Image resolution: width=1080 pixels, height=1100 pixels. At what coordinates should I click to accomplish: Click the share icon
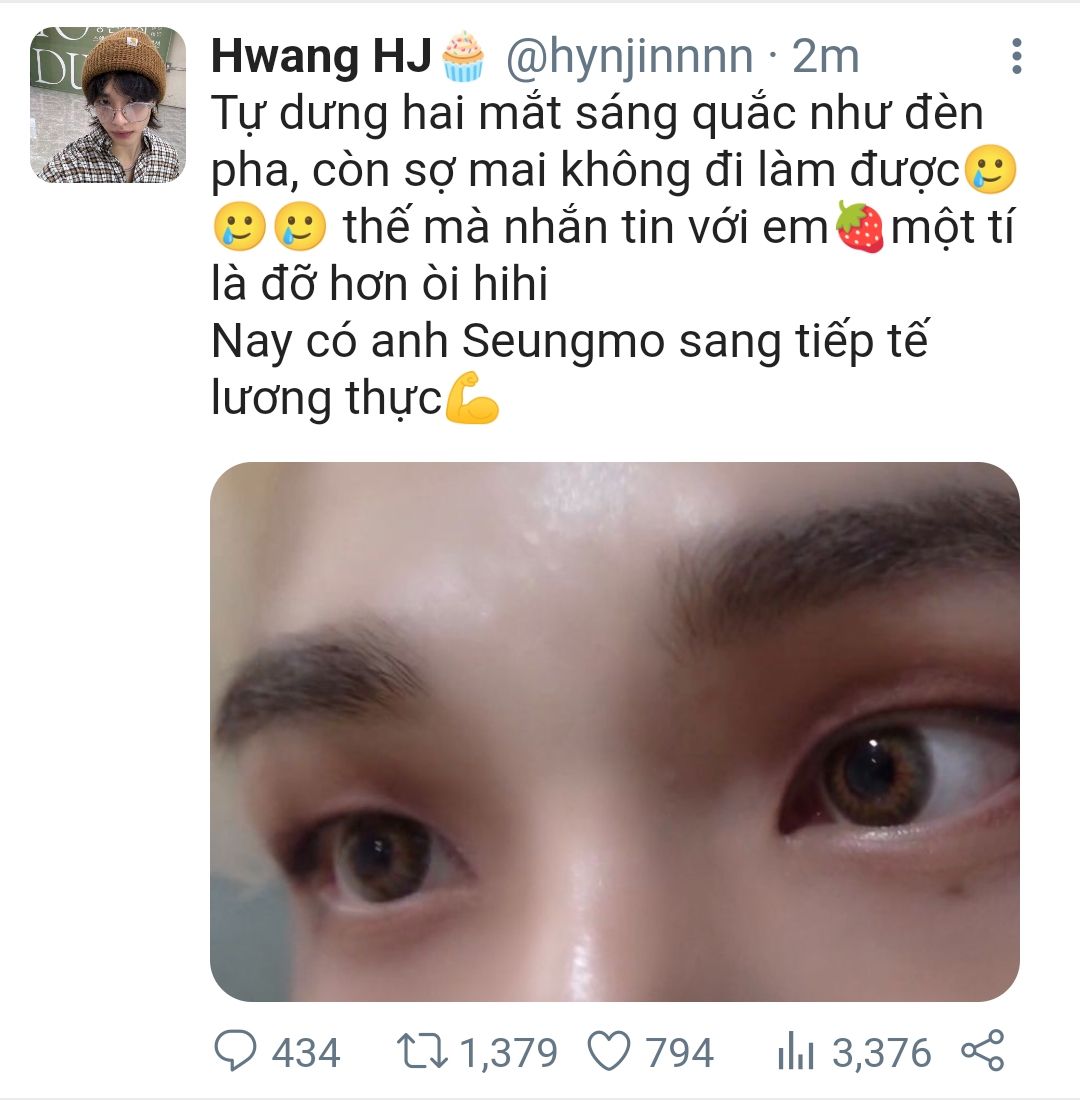[x=983, y=1050]
